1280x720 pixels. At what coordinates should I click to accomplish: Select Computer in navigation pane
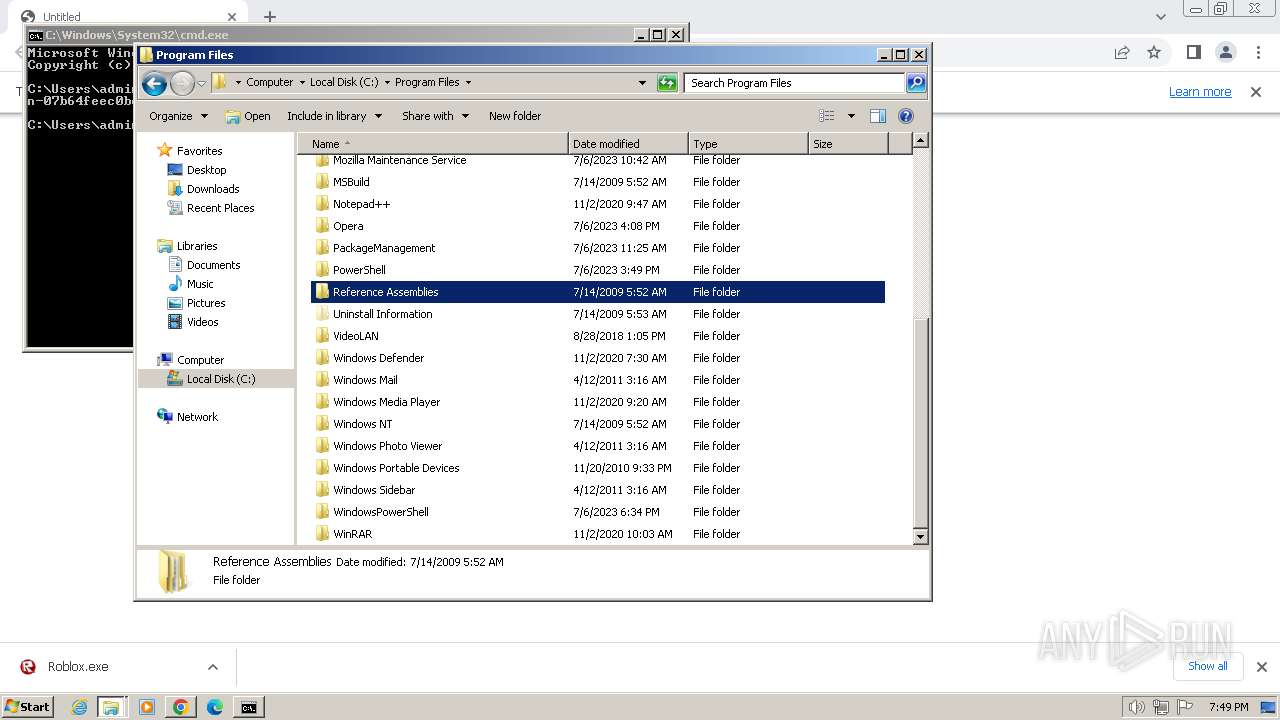click(200, 360)
